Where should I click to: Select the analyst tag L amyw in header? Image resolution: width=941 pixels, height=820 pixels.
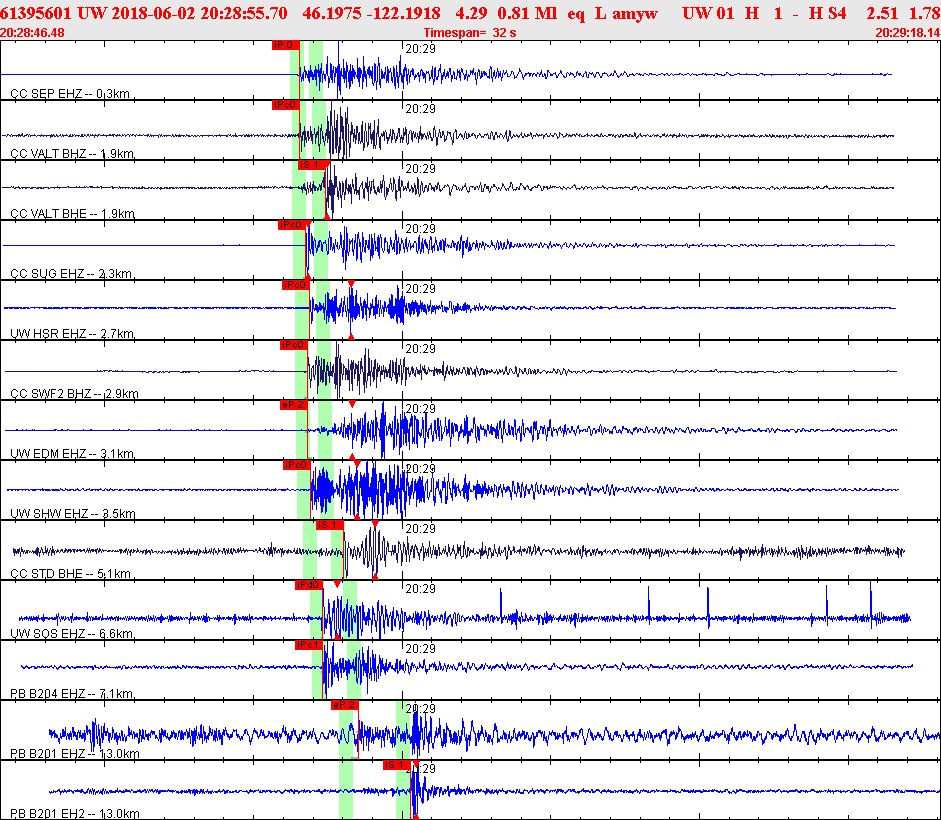(627, 13)
